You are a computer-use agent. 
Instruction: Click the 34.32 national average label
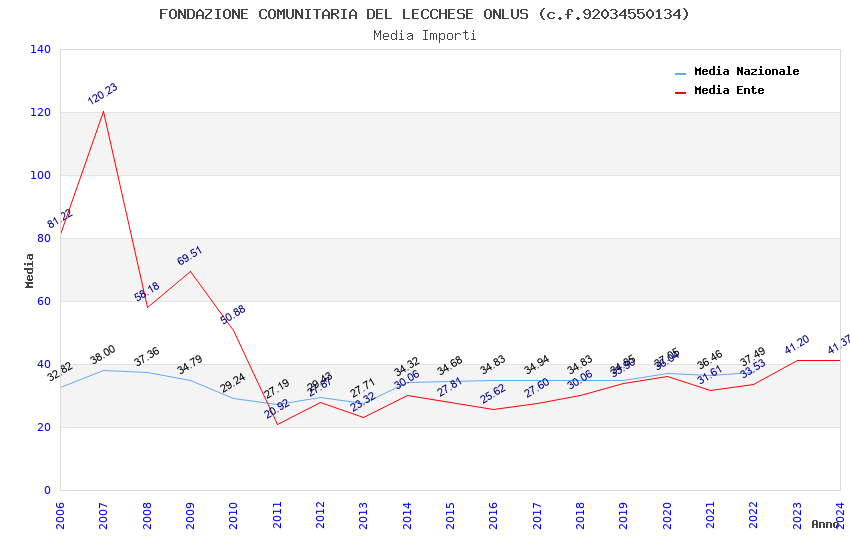click(407, 367)
